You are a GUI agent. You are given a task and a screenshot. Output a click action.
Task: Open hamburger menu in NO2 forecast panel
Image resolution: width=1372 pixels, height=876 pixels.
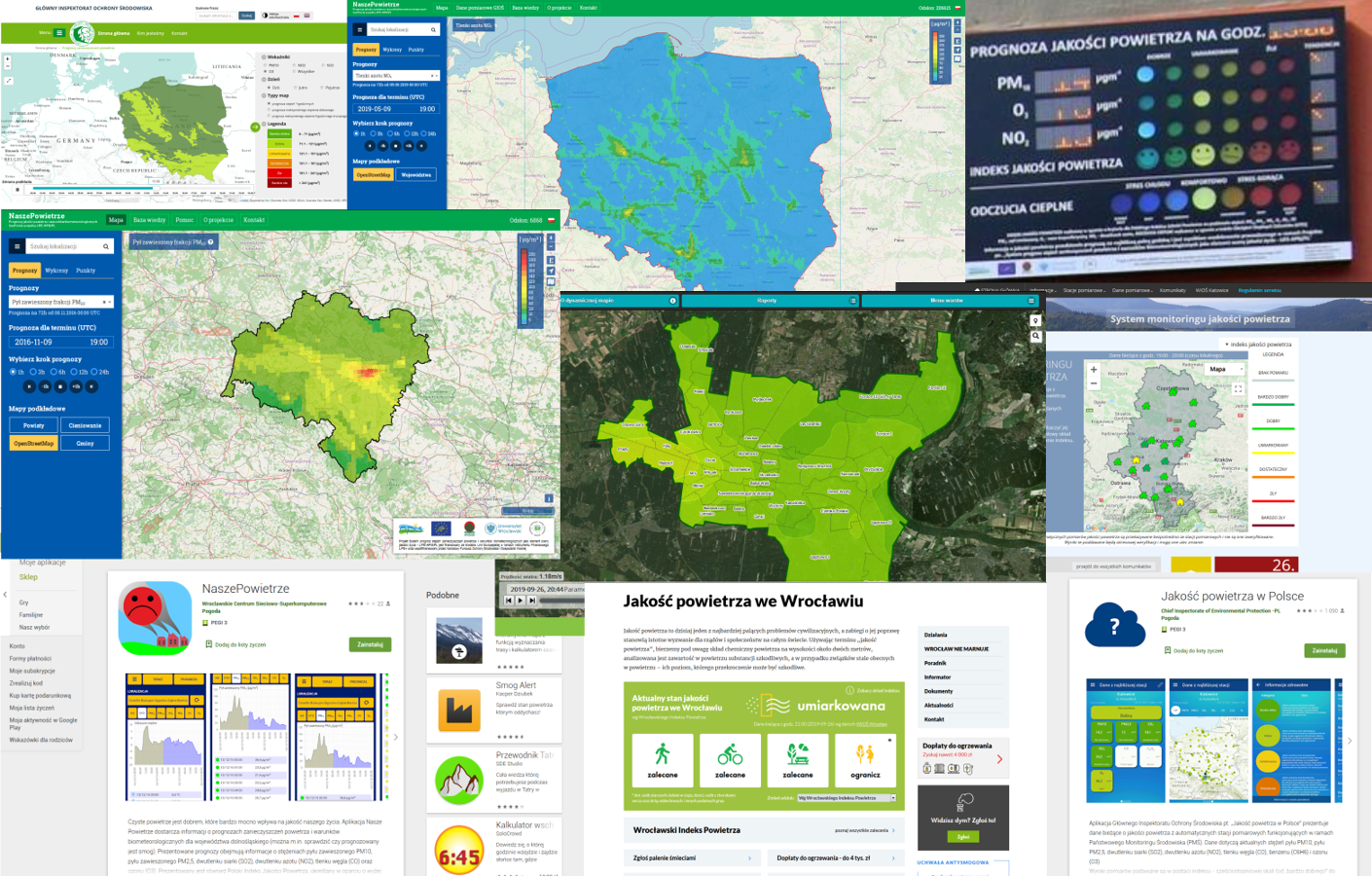pos(359,29)
